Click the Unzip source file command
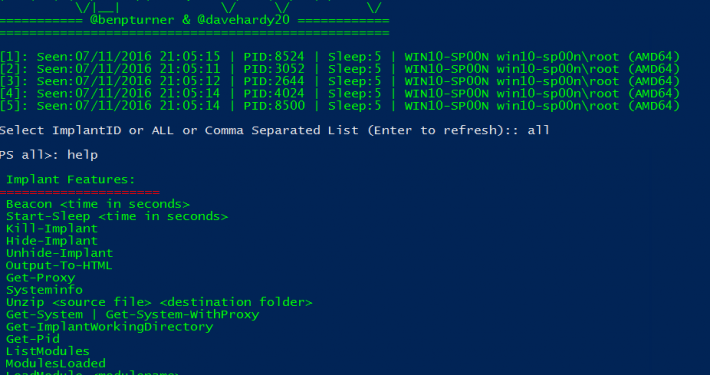Viewport: 710px width, 375px height. pyautogui.click(x=159, y=302)
